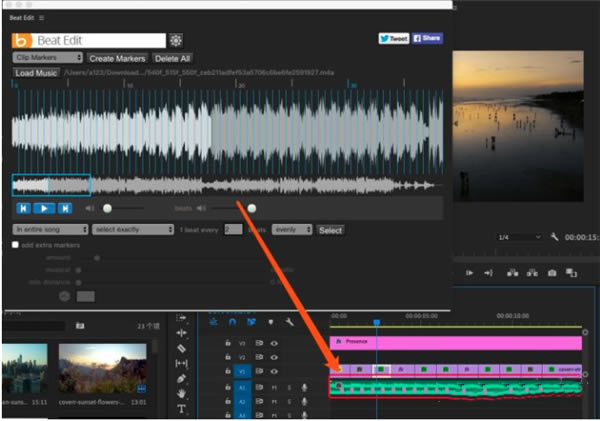Expand the 'in entire song' dropdown

[48, 230]
